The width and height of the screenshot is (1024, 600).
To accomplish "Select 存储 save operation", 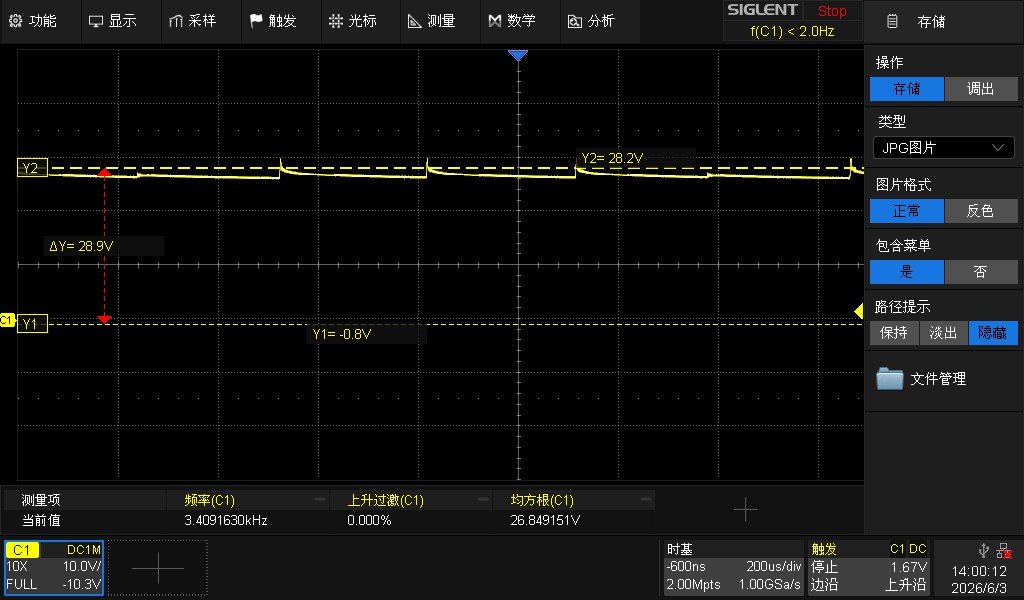I will (x=906, y=89).
